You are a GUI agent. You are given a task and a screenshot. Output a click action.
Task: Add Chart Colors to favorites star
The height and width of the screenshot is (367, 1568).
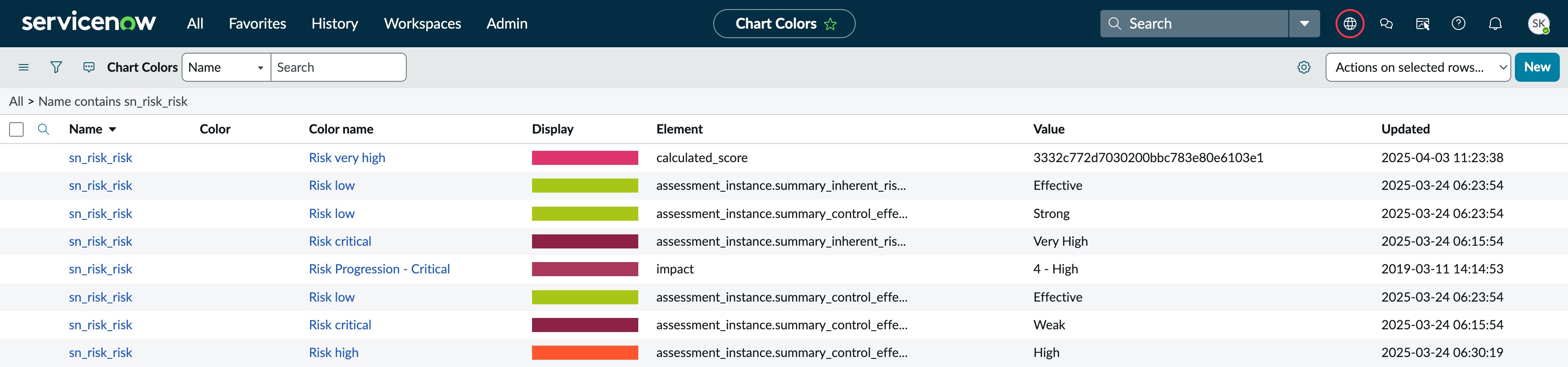(x=830, y=24)
